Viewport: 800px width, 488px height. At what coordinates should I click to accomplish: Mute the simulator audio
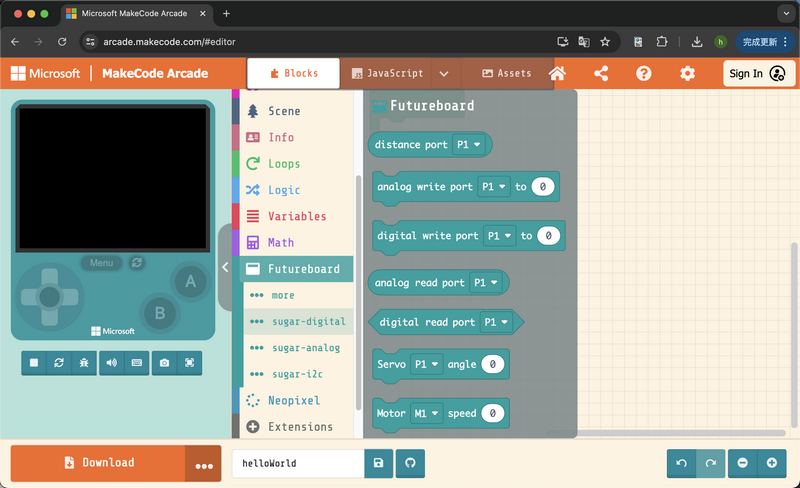coord(111,363)
